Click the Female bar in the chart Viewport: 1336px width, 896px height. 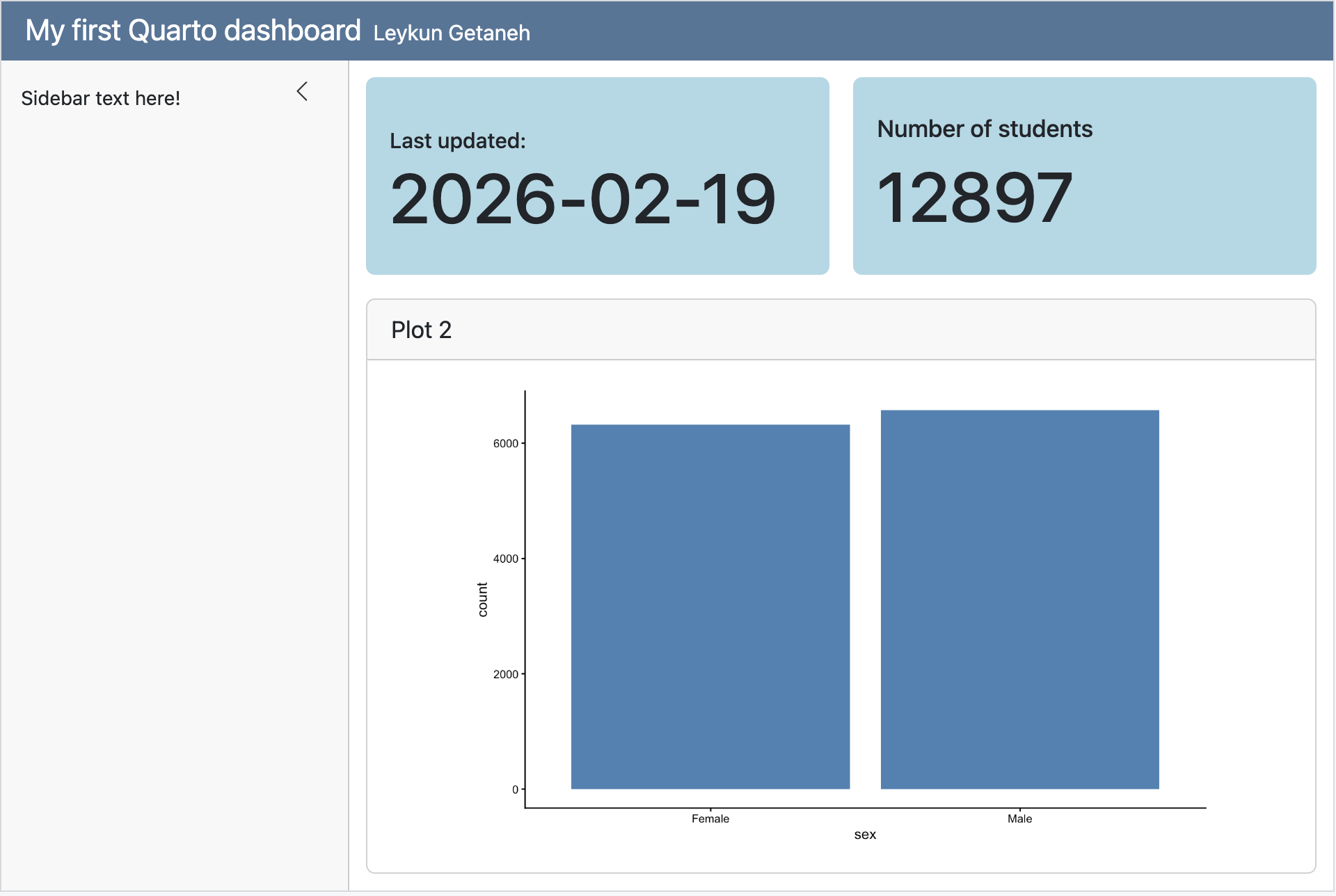pyautogui.click(x=710, y=606)
